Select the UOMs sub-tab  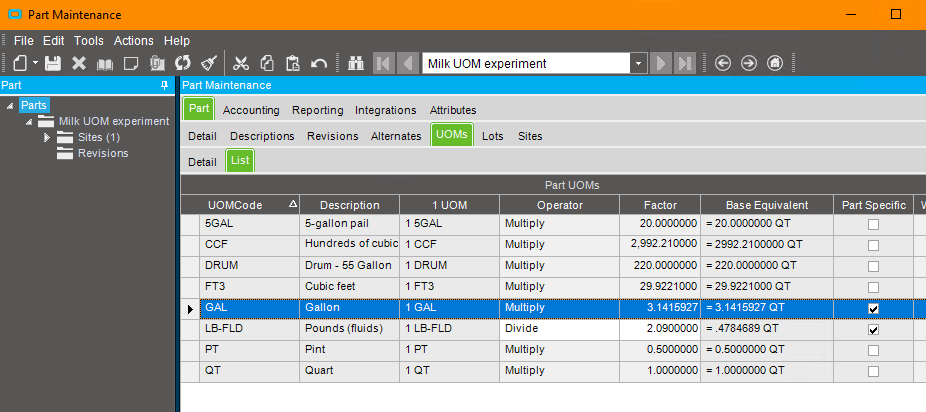click(x=452, y=135)
